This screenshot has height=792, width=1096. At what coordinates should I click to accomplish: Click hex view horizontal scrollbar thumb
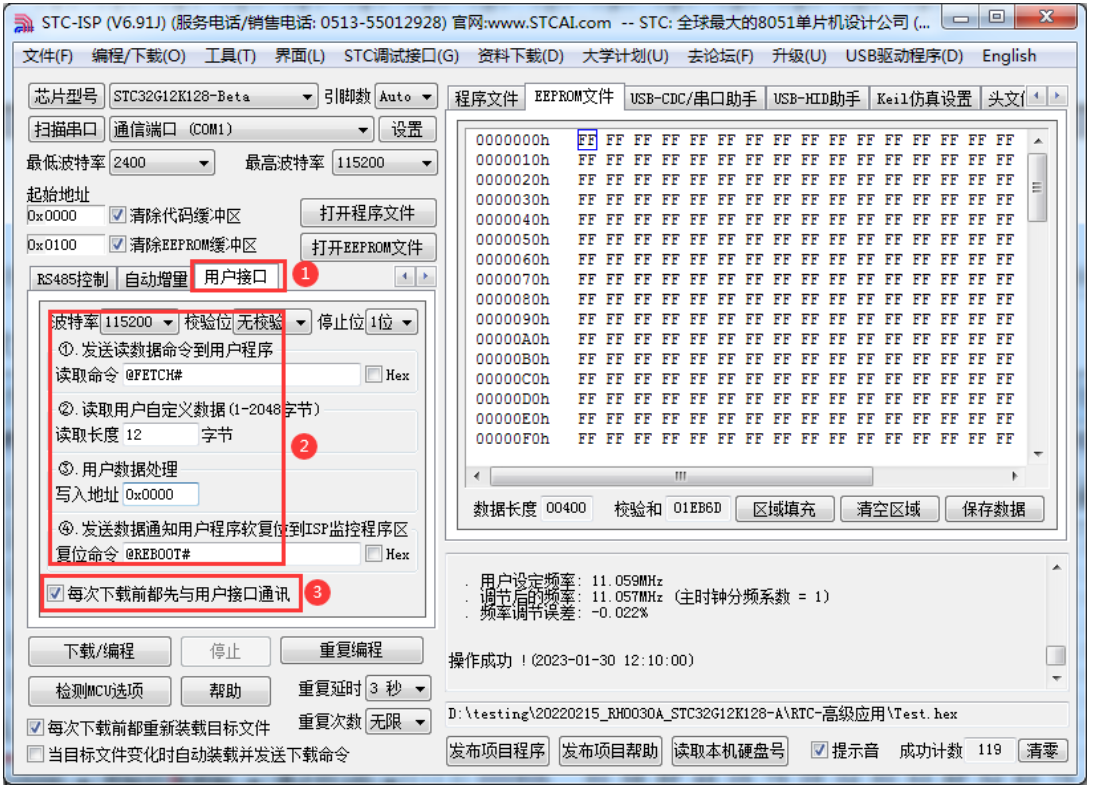(x=682, y=476)
